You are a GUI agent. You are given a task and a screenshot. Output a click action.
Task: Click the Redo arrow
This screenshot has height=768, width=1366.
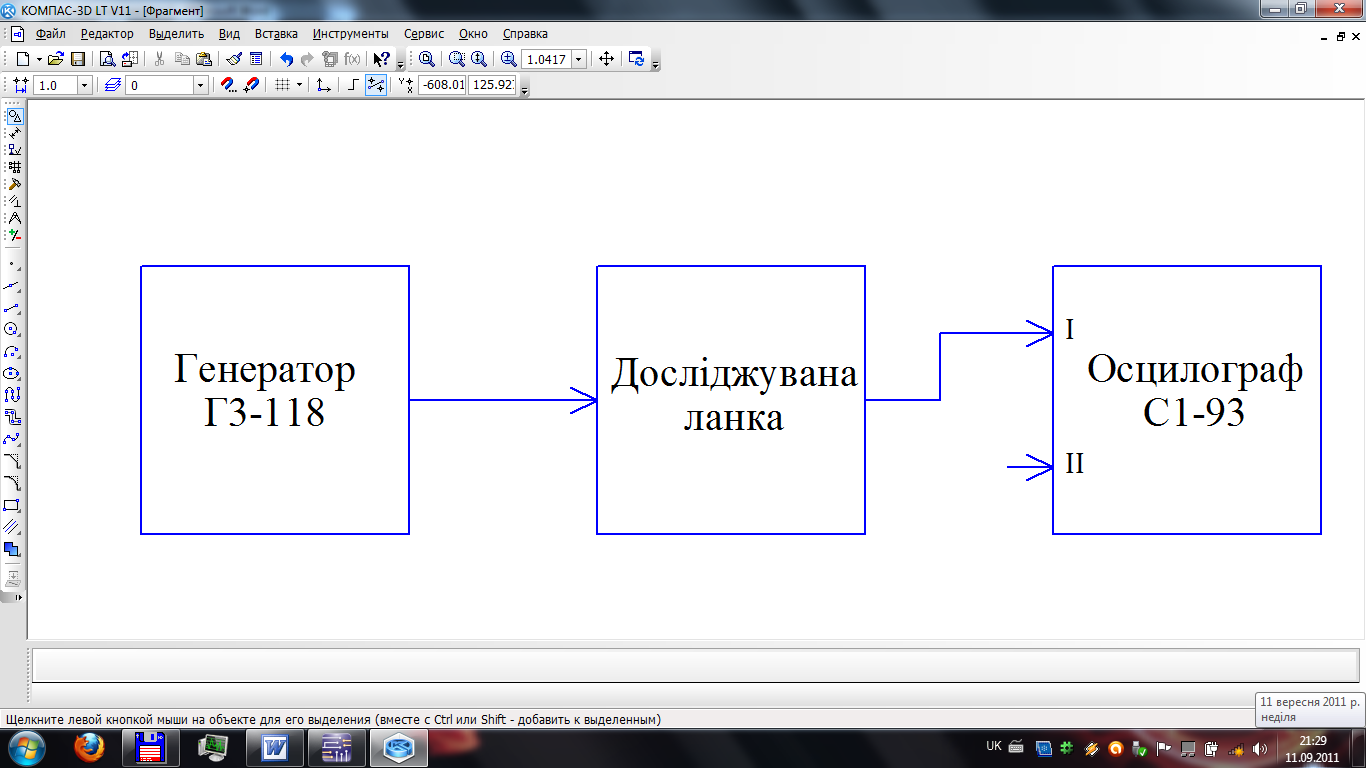[307, 59]
